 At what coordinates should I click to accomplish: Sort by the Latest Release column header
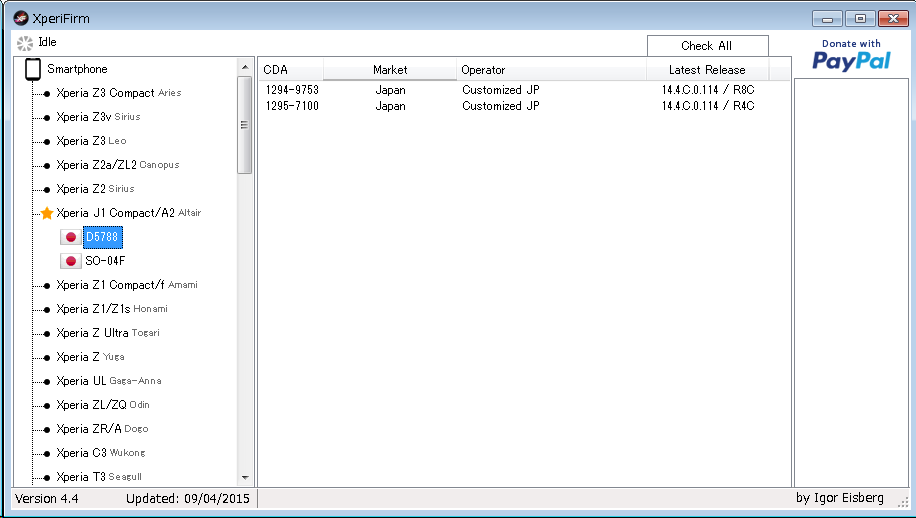tap(707, 70)
